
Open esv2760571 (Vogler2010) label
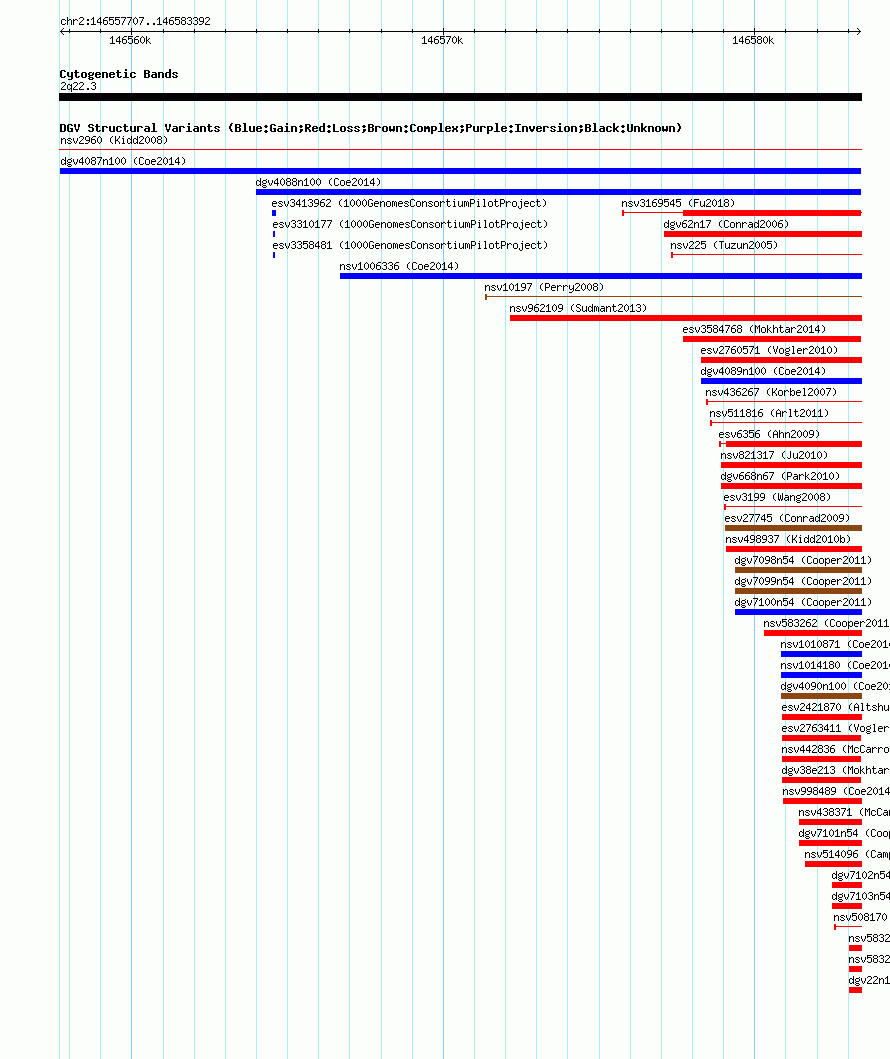(769, 350)
